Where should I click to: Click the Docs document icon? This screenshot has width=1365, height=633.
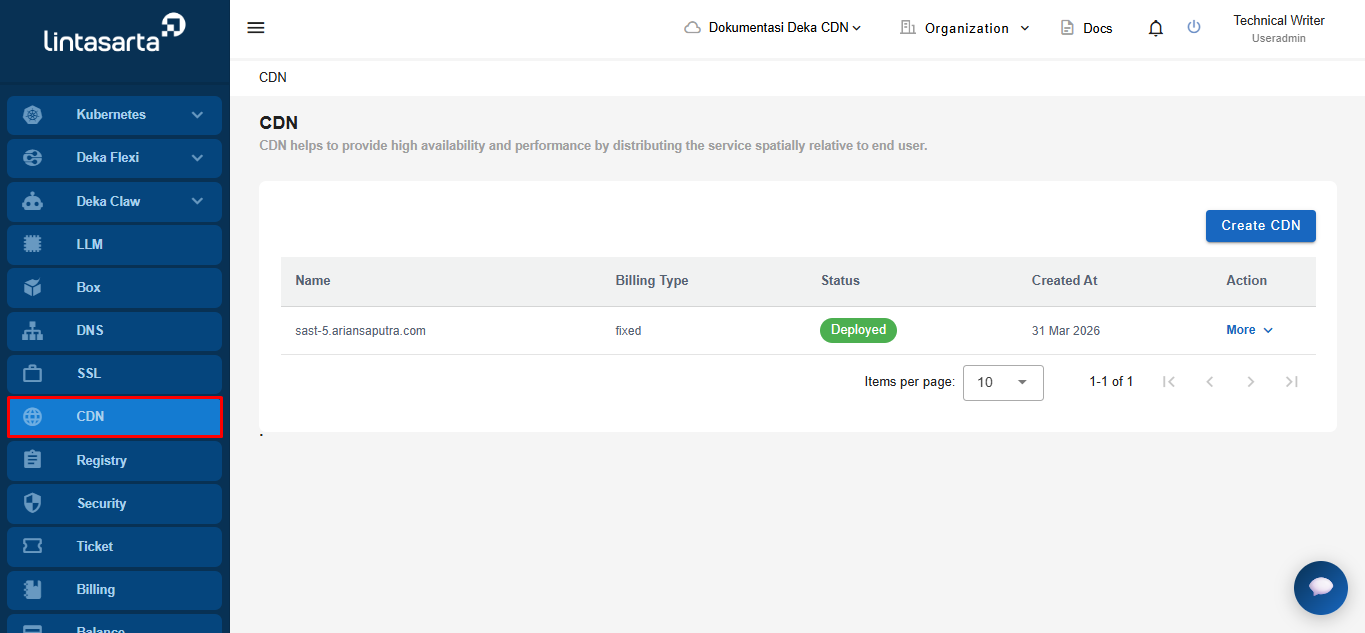1068,28
